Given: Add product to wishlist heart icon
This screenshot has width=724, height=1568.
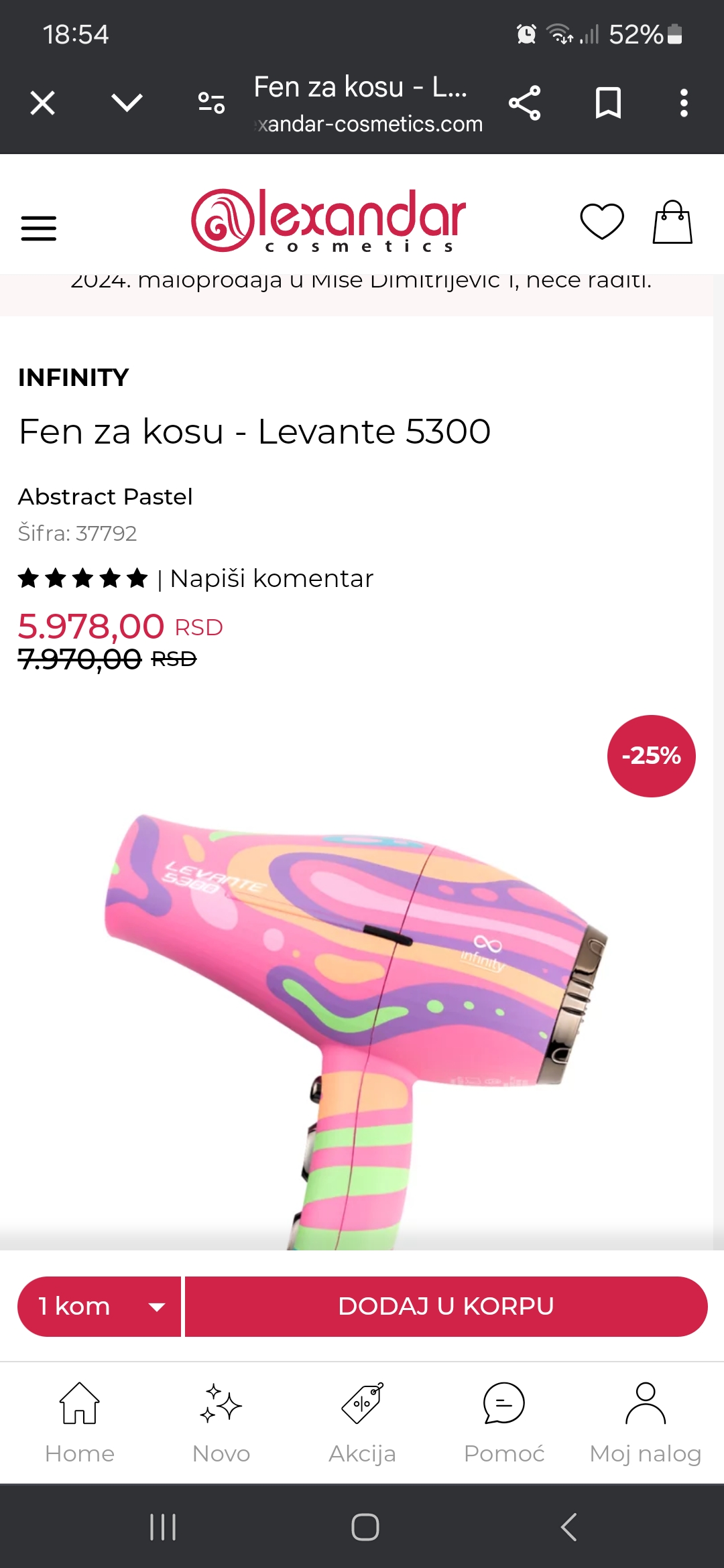Looking at the screenshot, I should pos(602,221).
